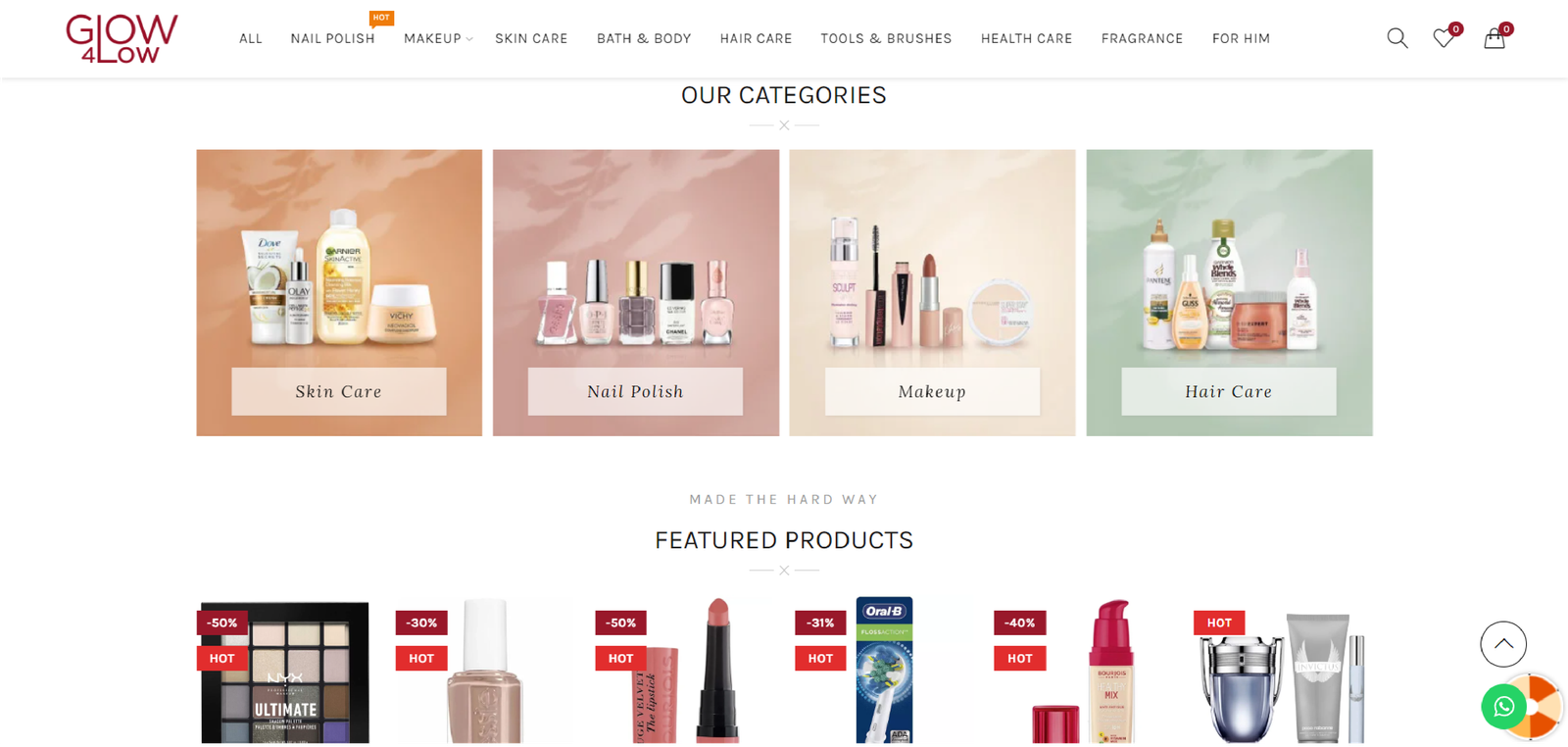Open the Nail Polish category tile
The image size is (1568, 747).
pyautogui.click(x=636, y=292)
